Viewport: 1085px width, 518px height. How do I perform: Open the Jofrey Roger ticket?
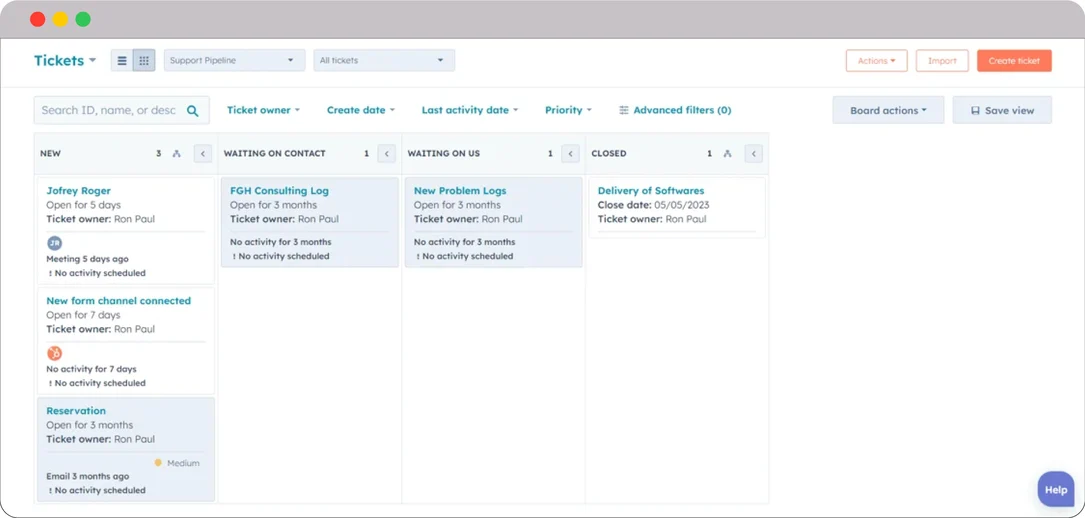pyautogui.click(x=78, y=191)
